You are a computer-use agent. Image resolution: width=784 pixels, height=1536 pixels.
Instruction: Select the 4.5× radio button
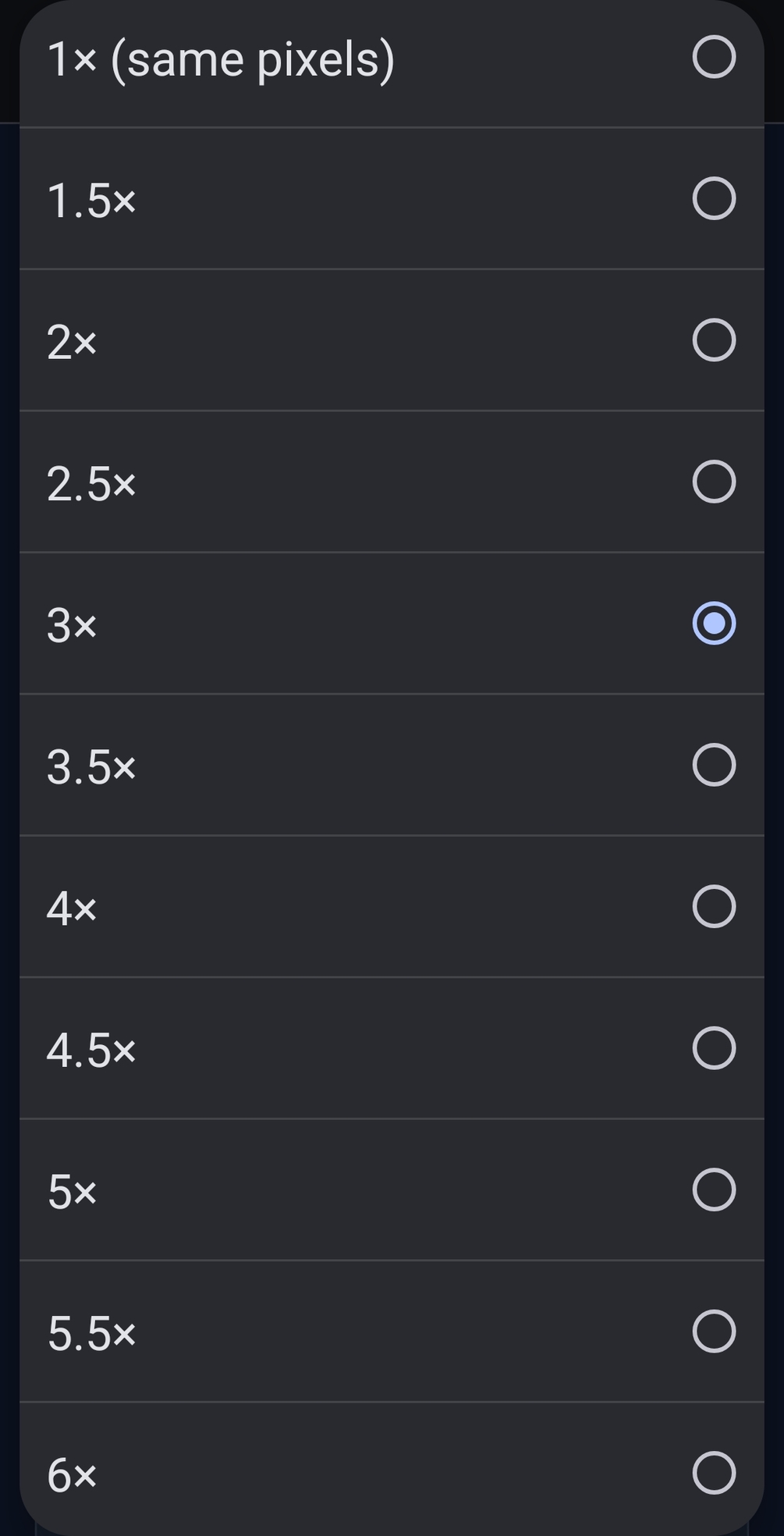pyautogui.click(x=714, y=1048)
